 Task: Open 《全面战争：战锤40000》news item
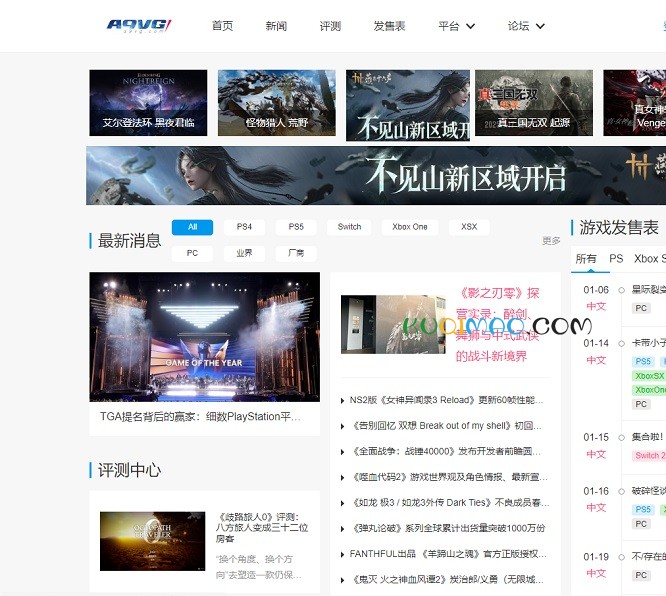[x=445, y=451]
